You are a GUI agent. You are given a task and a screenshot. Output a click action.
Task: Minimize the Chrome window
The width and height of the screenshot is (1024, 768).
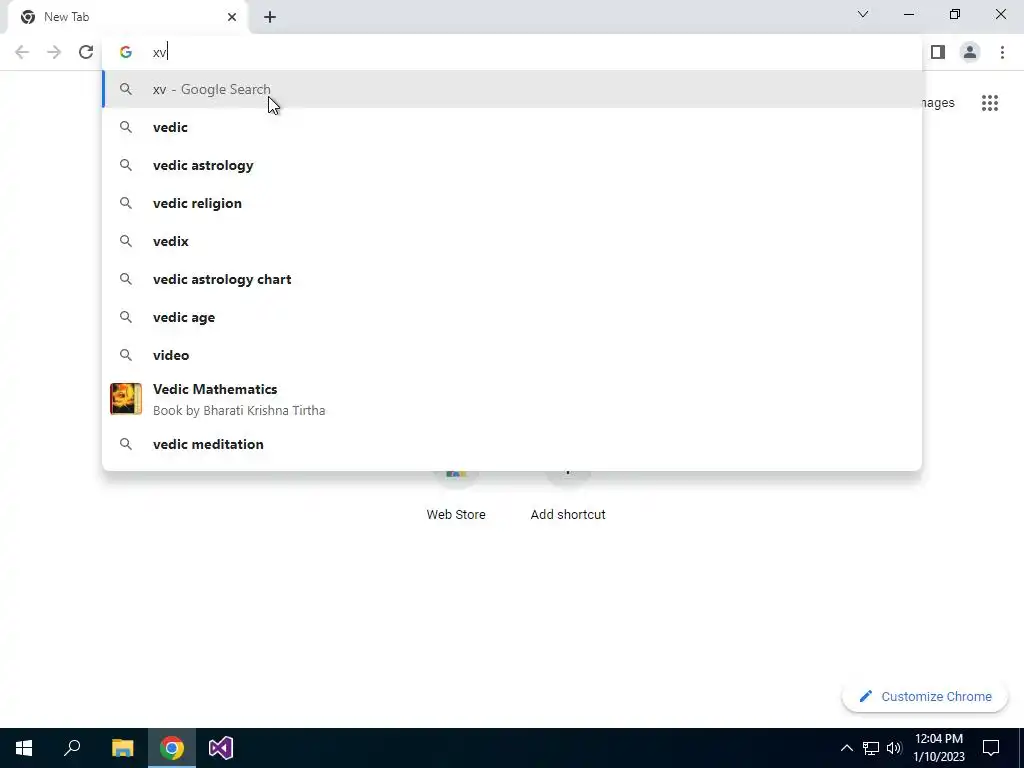click(x=909, y=14)
